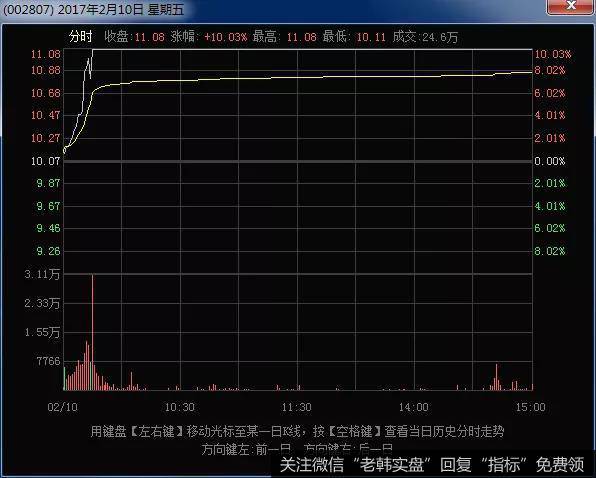Click the 11.08 label on the left price axis
This screenshot has height=478, width=596.
pyautogui.click(x=46, y=54)
